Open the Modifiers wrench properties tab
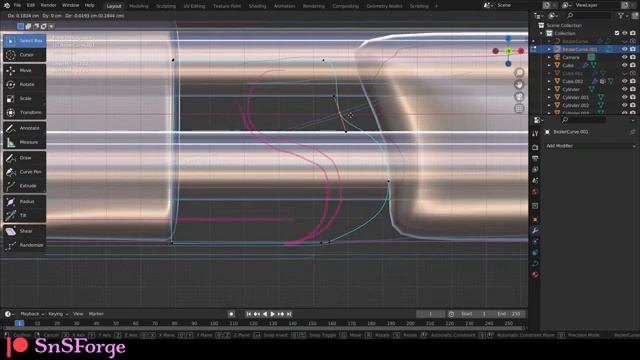 point(535,231)
